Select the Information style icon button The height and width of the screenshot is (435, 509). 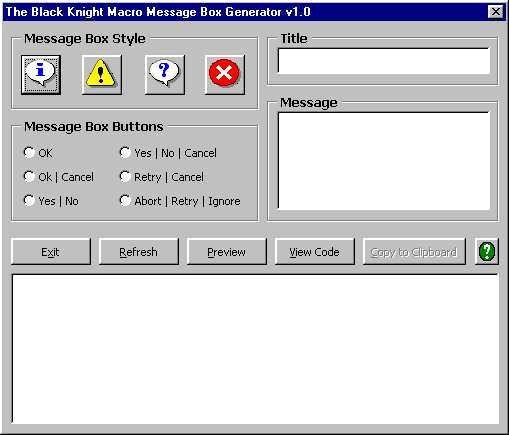point(41,75)
